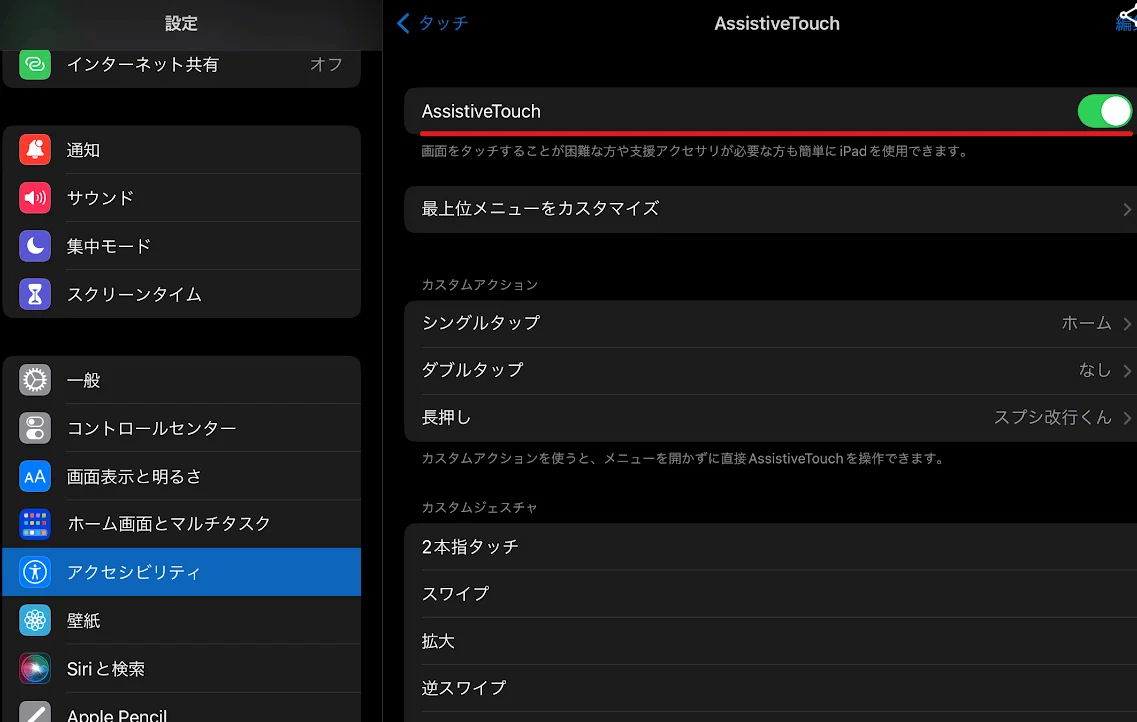This screenshot has height=722, width=1137.
Task: Tap the AssistiveTouch page title
Action: (x=777, y=24)
